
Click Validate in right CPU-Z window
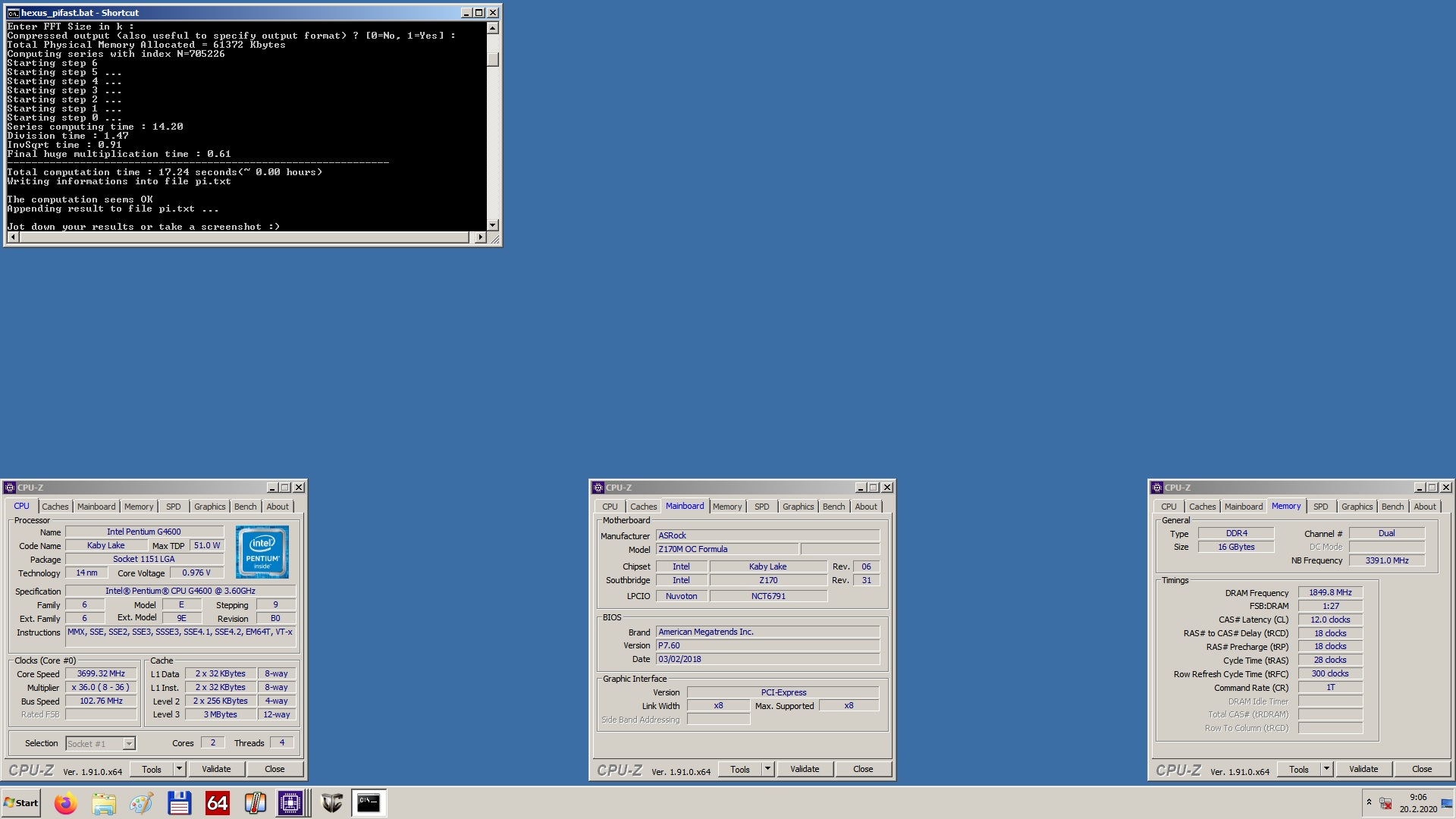(1363, 769)
